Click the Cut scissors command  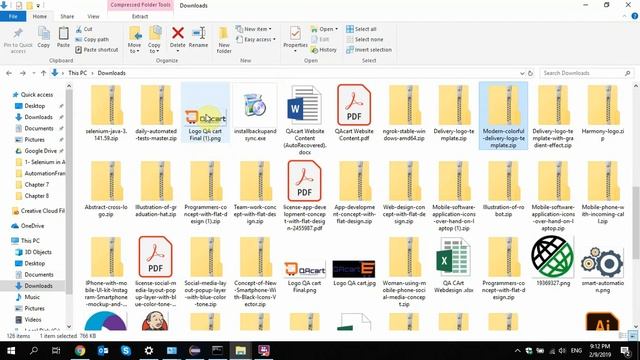click(x=84, y=29)
